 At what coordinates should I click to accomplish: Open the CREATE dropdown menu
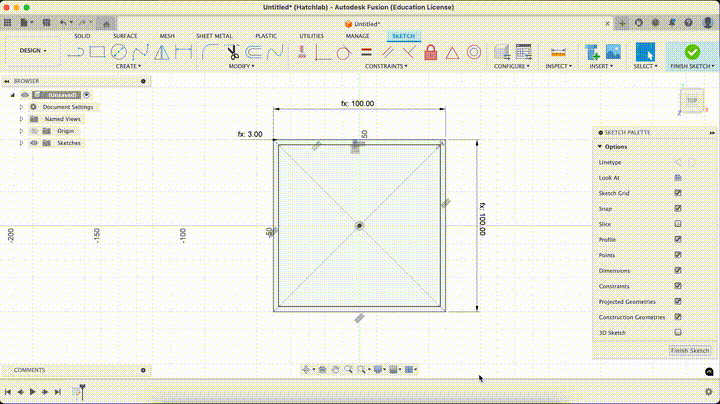128,66
